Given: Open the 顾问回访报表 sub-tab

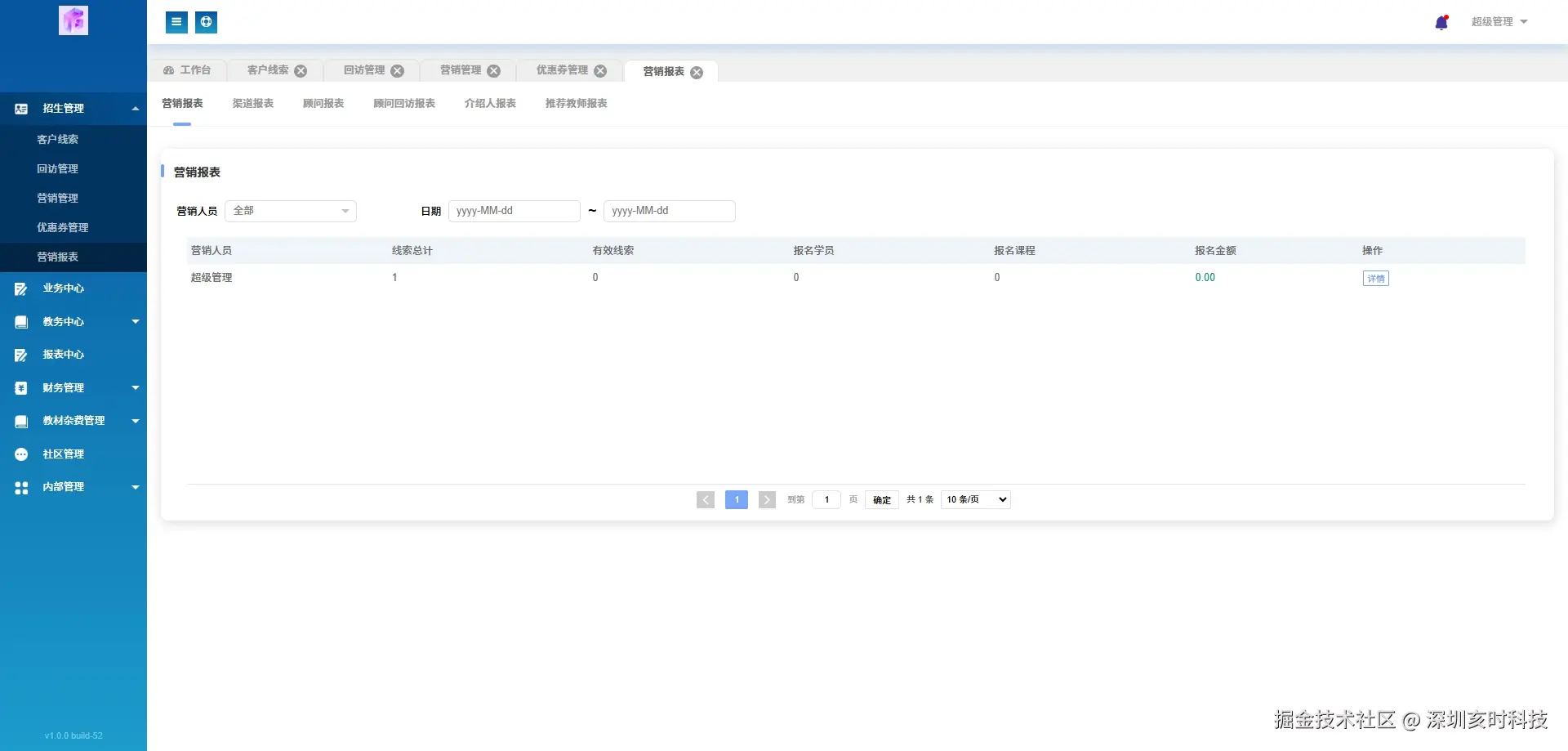Looking at the screenshot, I should click(404, 104).
